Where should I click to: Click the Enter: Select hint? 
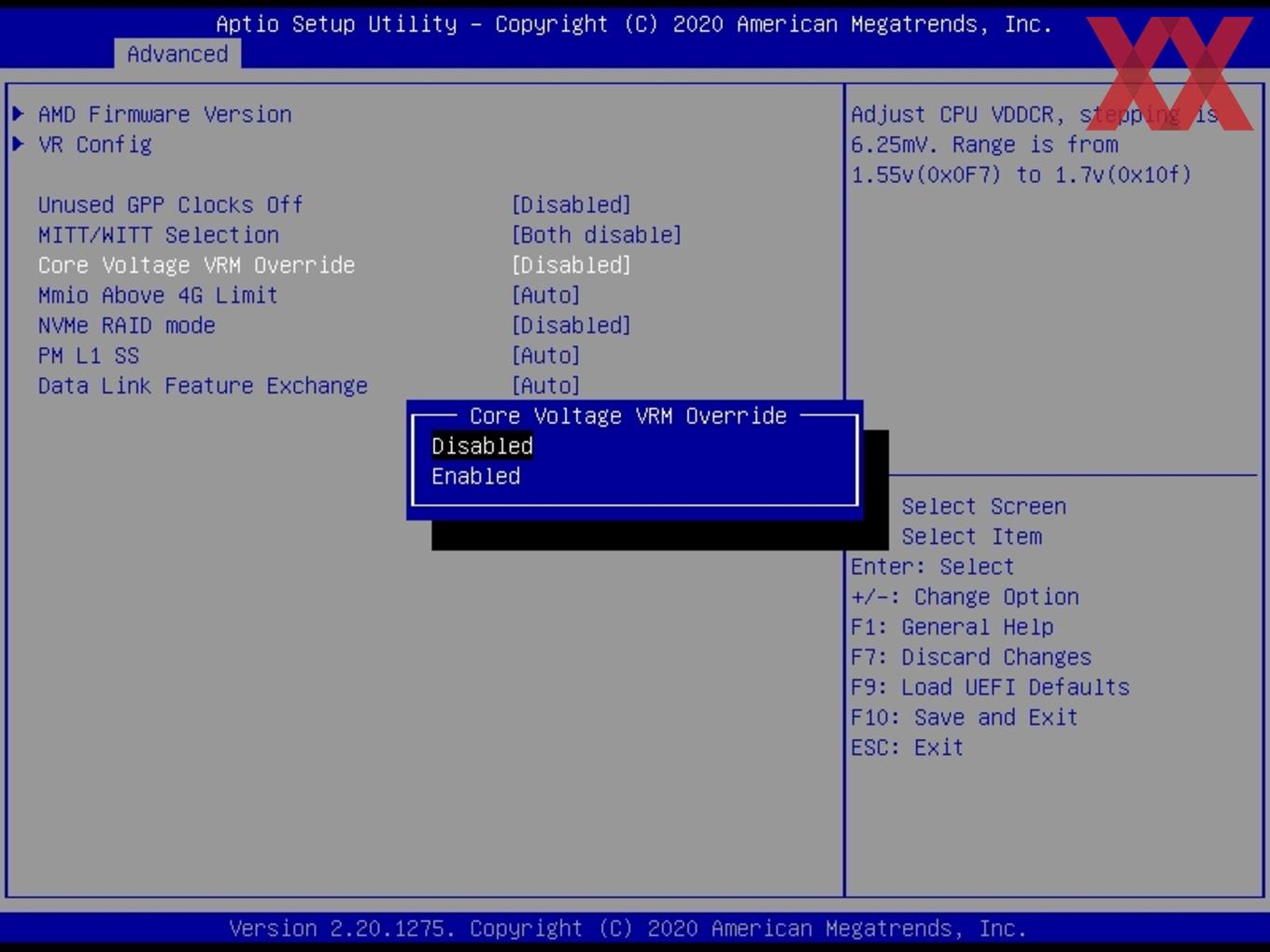click(932, 567)
